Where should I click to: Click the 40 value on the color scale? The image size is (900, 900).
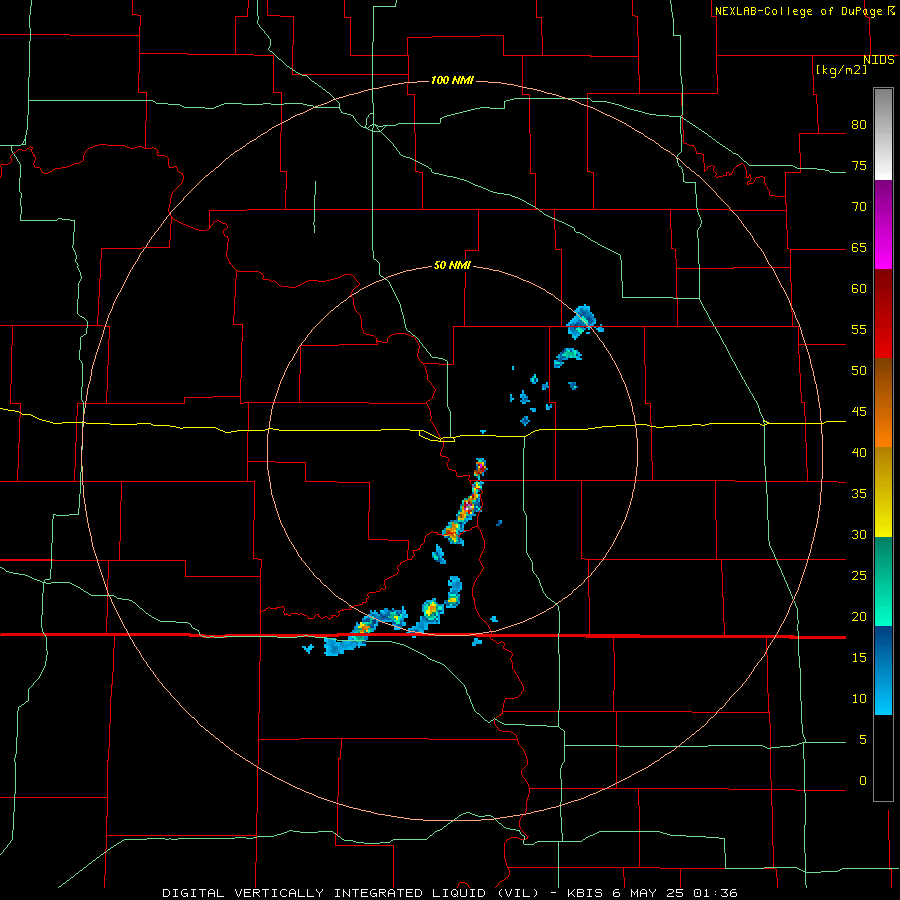[859, 453]
